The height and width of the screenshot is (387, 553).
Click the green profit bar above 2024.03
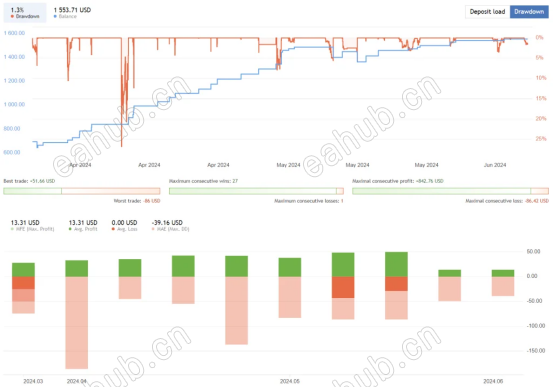[23, 270]
